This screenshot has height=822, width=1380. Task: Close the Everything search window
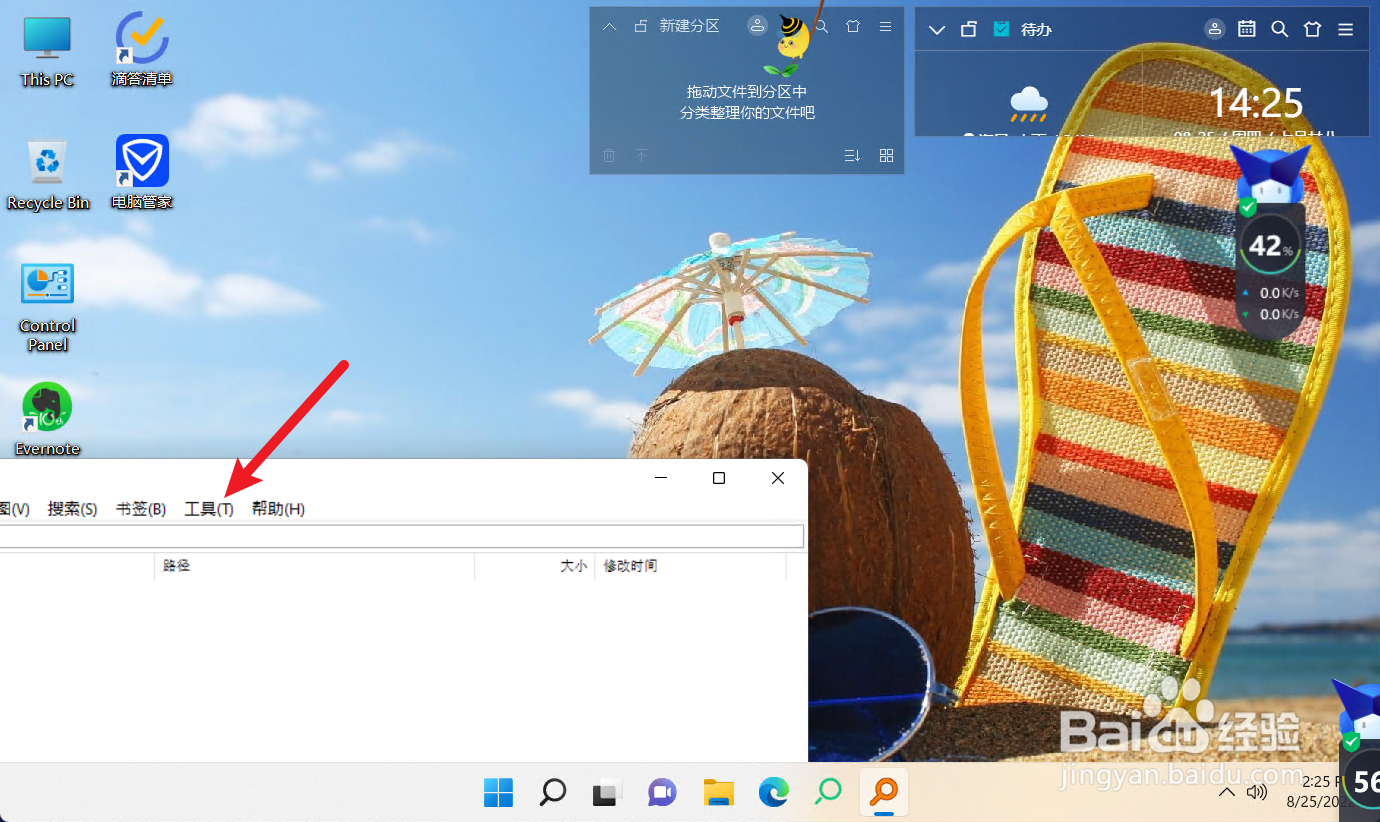778,478
